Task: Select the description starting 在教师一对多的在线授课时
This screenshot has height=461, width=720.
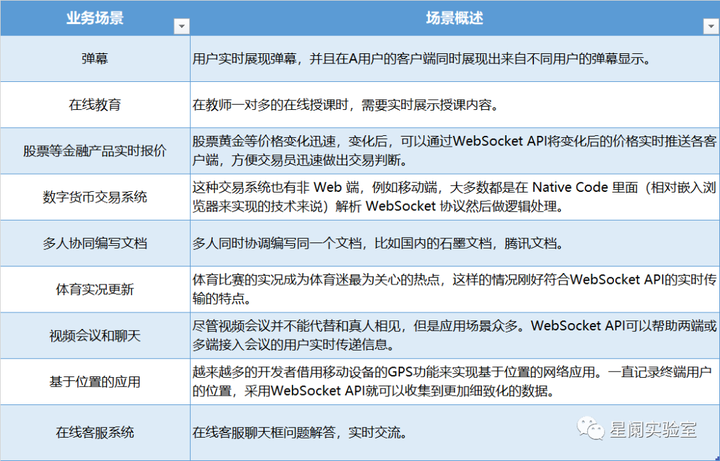Action: click(x=455, y=105)
